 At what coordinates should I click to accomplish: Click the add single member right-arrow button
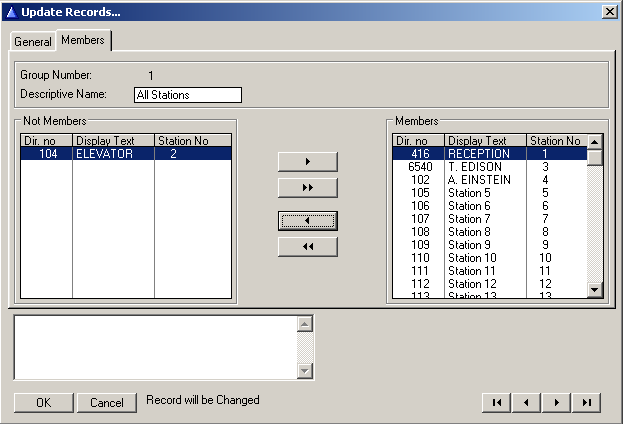pos(307,162)
